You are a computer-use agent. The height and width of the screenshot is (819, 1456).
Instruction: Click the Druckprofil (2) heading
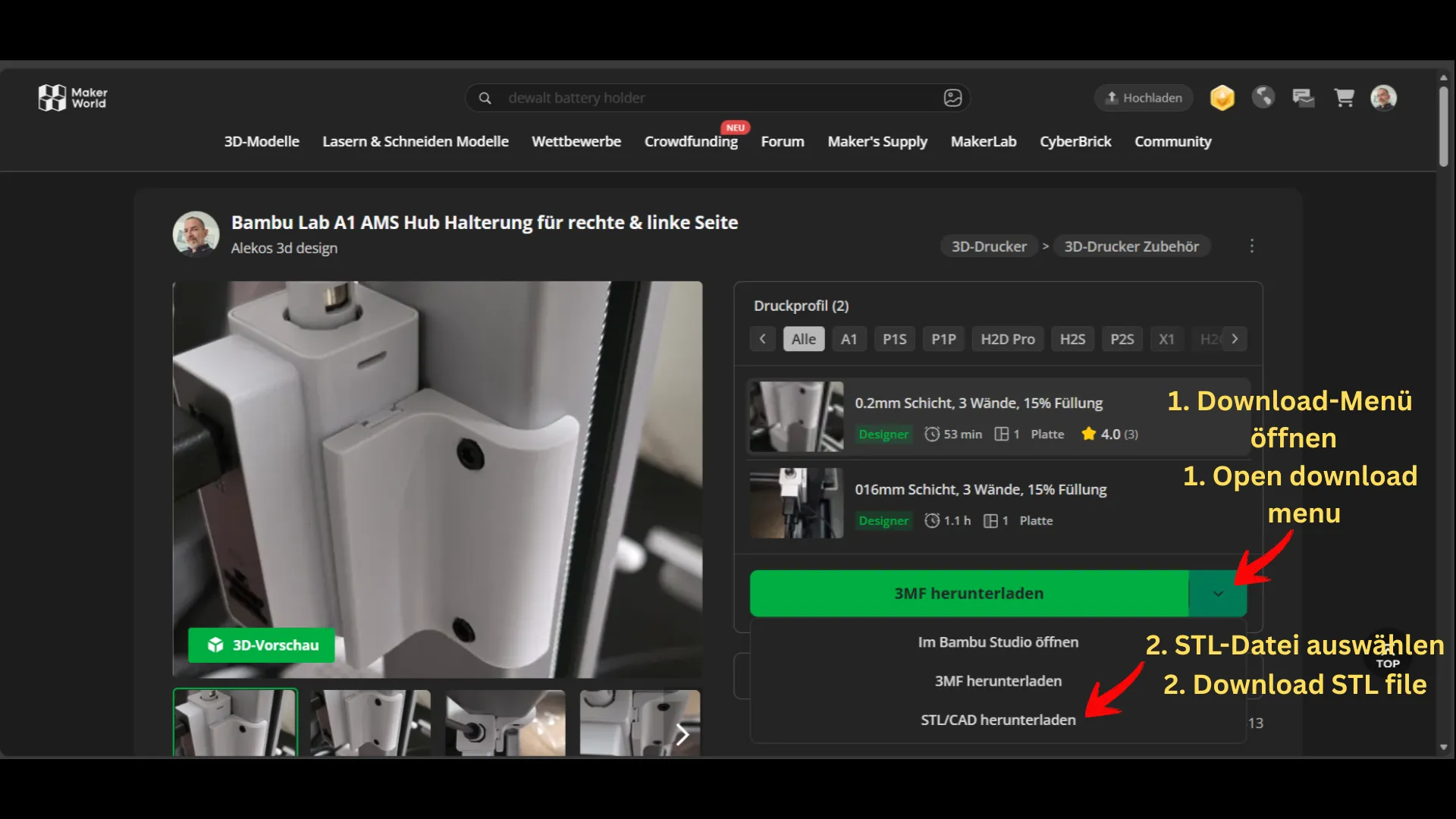click(x=801, y=306)
